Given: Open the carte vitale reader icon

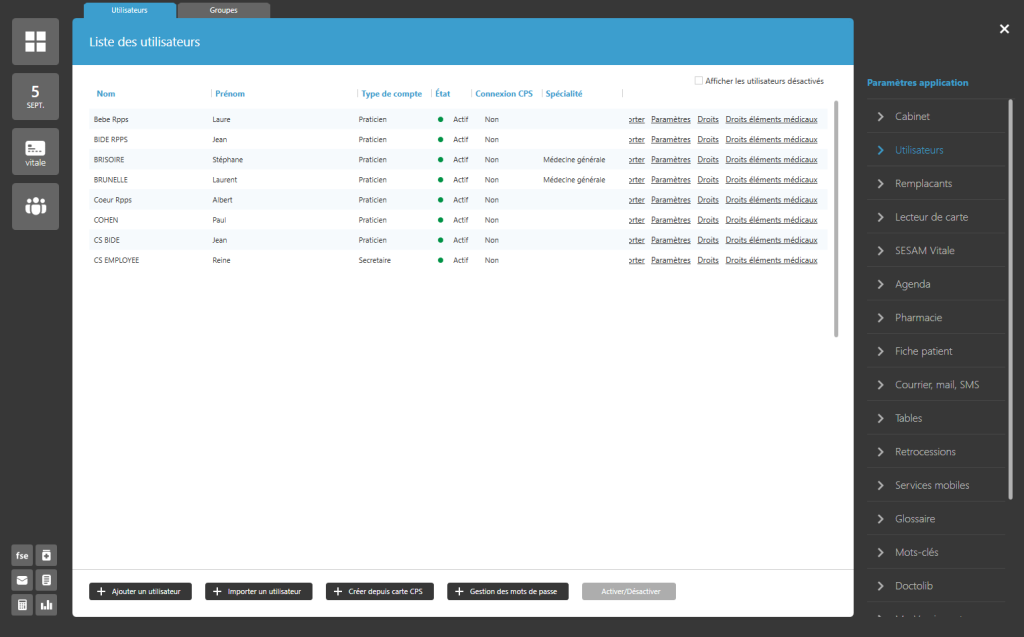Looking at the screenshot, I should [x=35, y=152].
